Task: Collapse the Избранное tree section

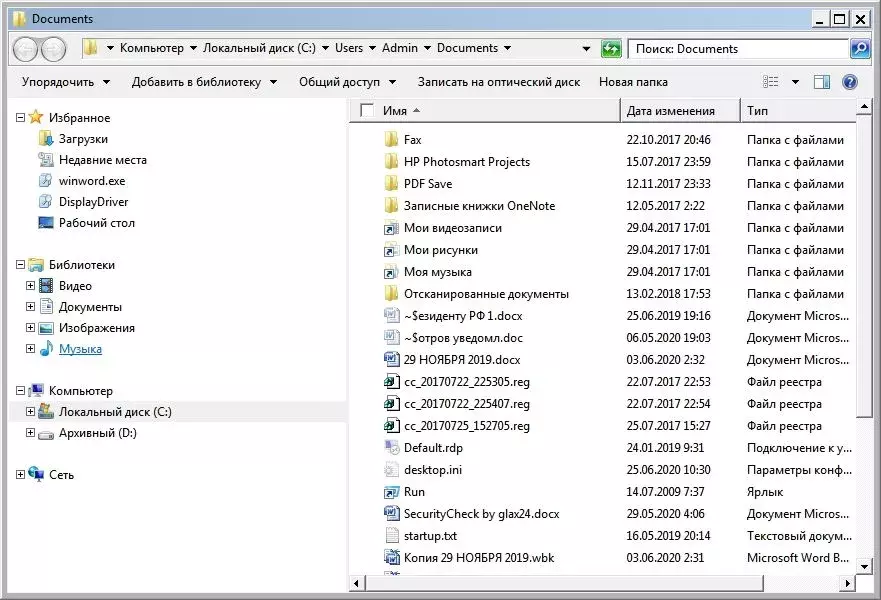Action: [20, 117]
